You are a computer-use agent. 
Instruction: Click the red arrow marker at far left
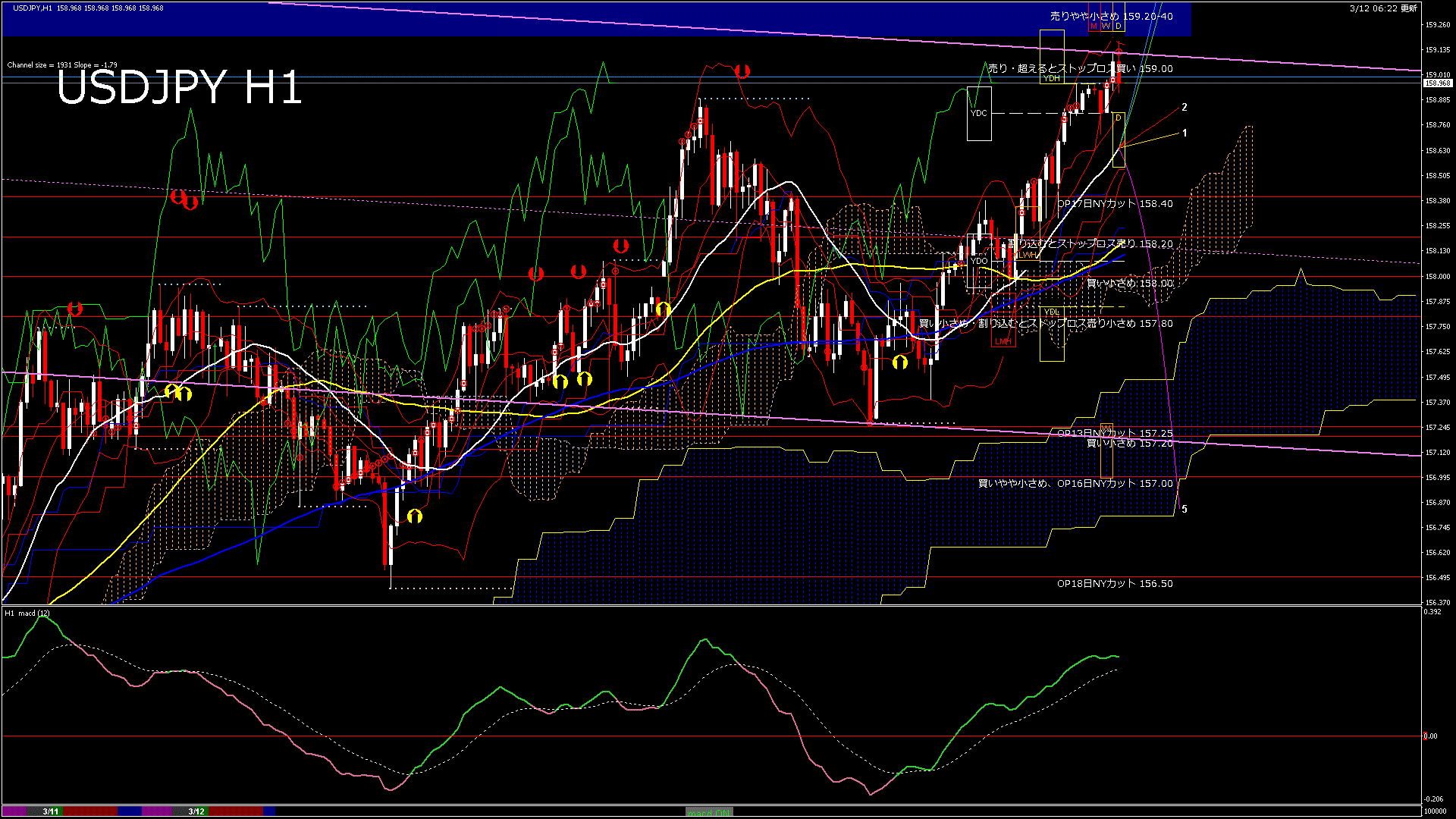point(75,309)
